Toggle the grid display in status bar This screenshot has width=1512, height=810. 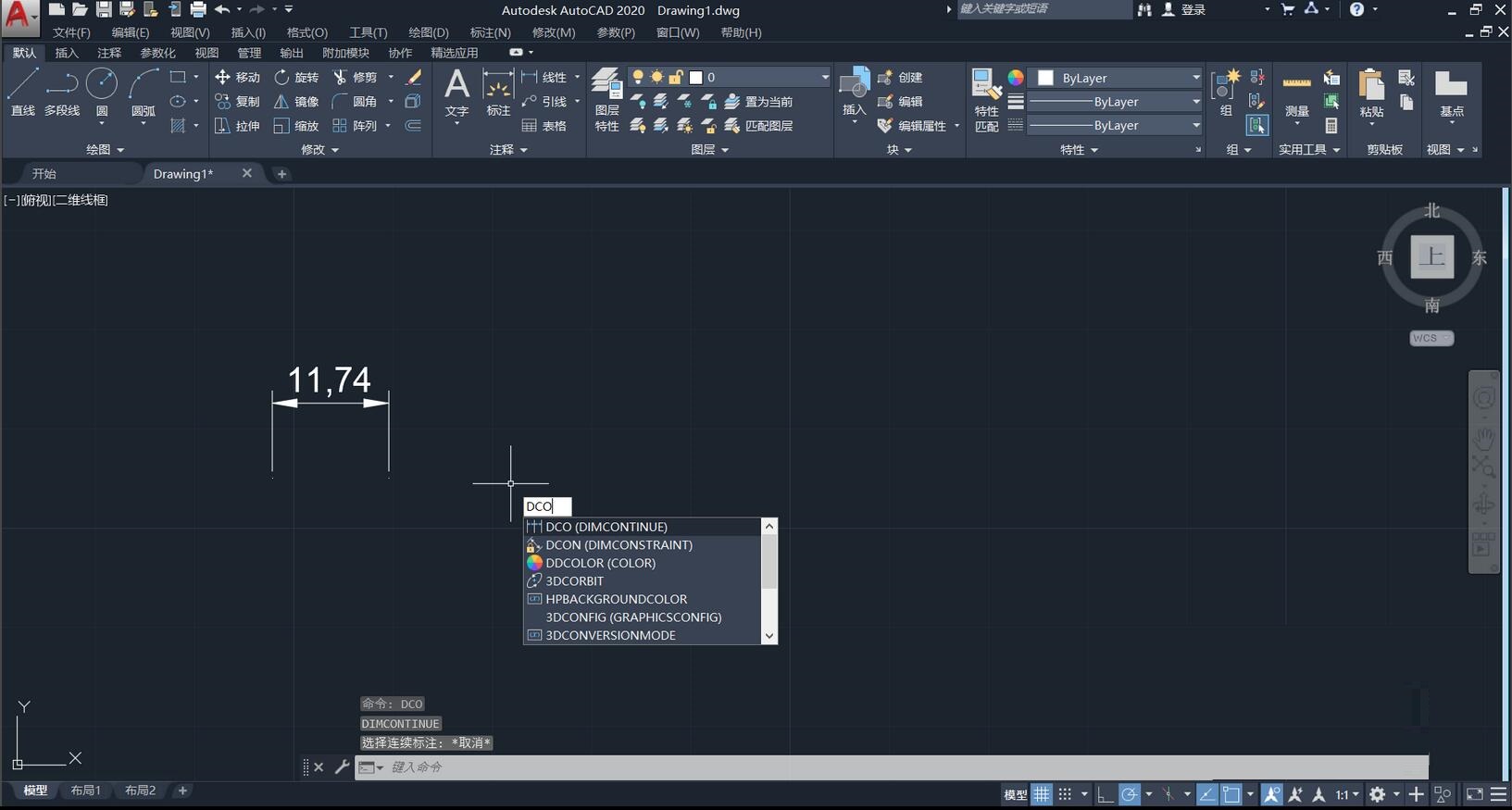[1042, 794]
